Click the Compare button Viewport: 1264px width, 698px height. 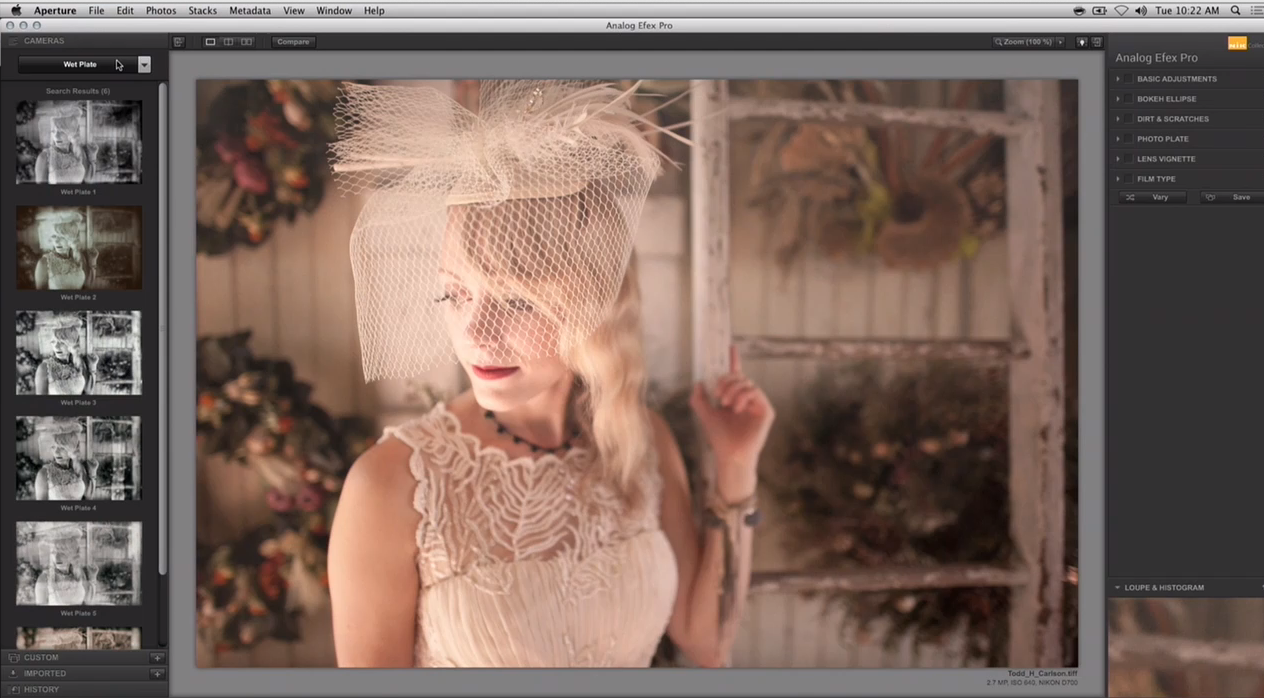pyautogui.click(x=293, y=42)
